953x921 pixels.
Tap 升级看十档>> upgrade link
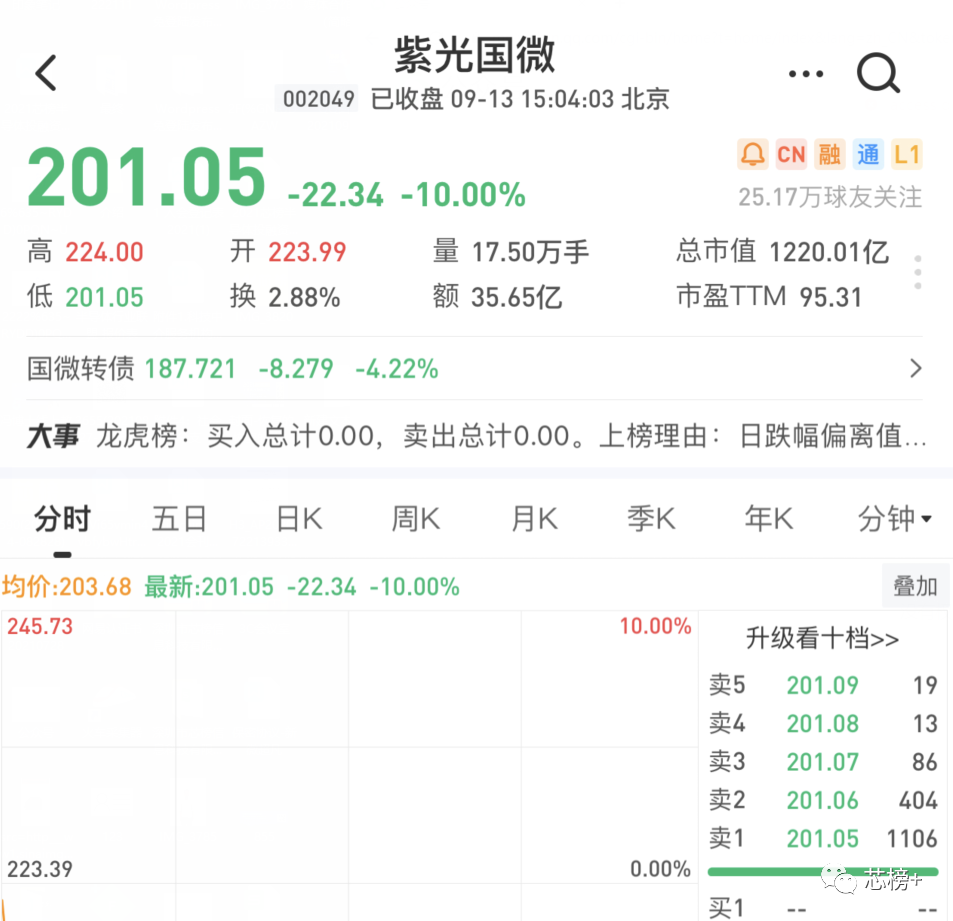tap(822, 638)
